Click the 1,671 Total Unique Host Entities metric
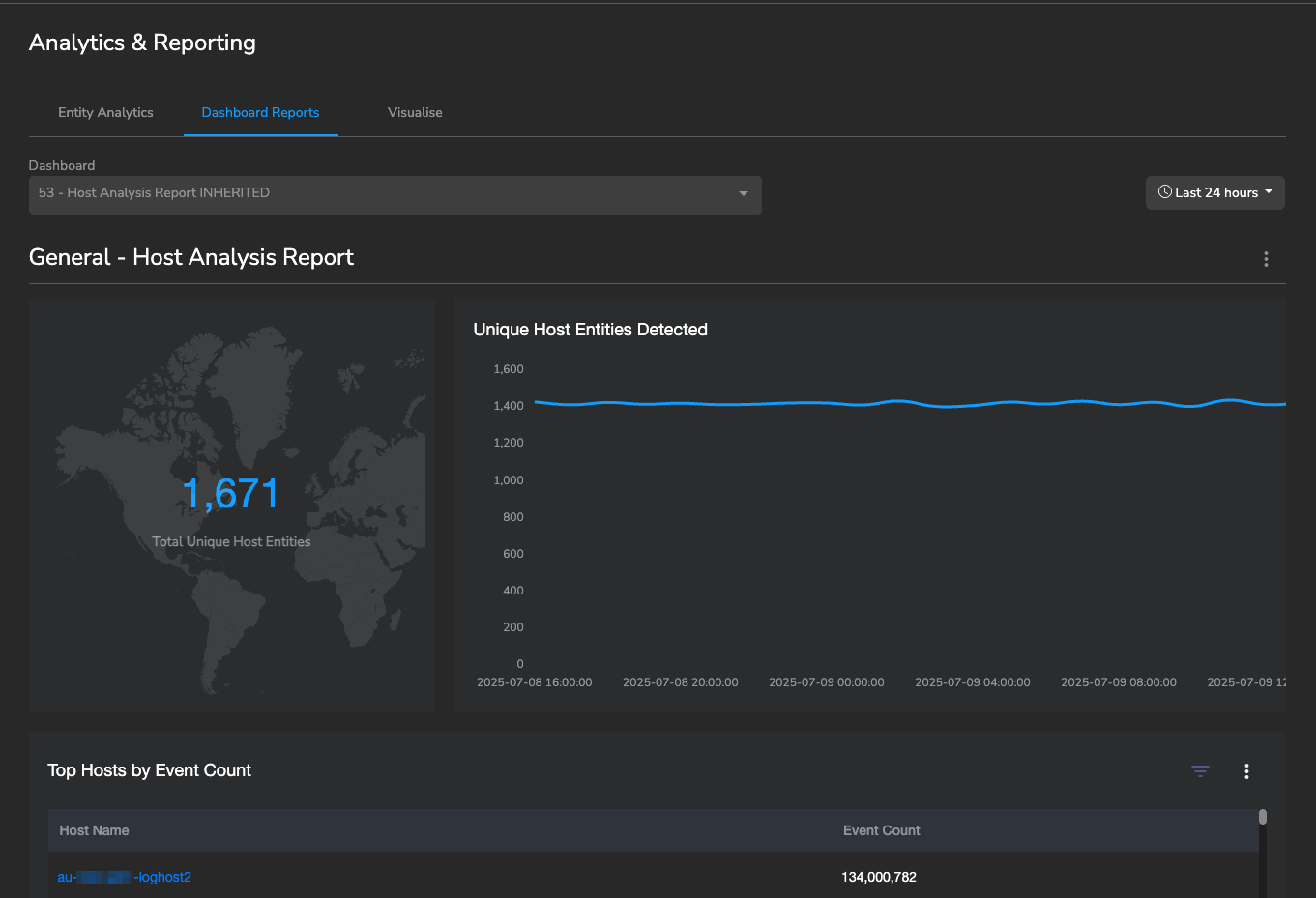1316x898 pixels. (x=230, y=493)
